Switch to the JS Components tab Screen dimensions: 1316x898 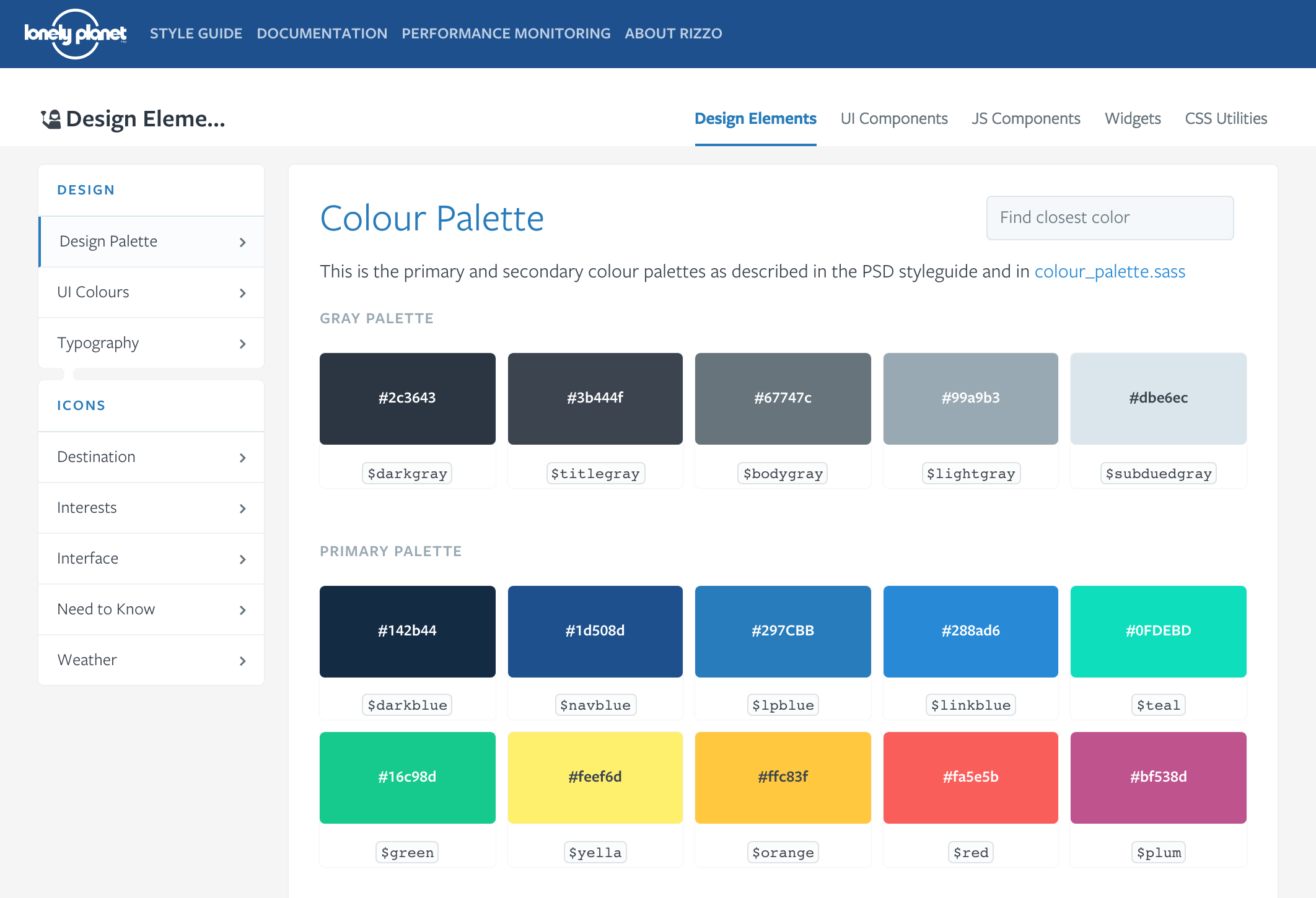tap(1025, 118)
